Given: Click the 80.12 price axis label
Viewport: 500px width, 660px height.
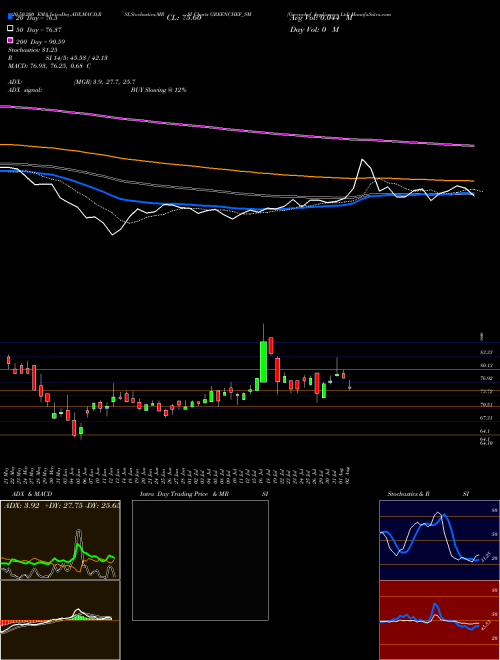Looking at the screenshot, I should pos(487,365).
